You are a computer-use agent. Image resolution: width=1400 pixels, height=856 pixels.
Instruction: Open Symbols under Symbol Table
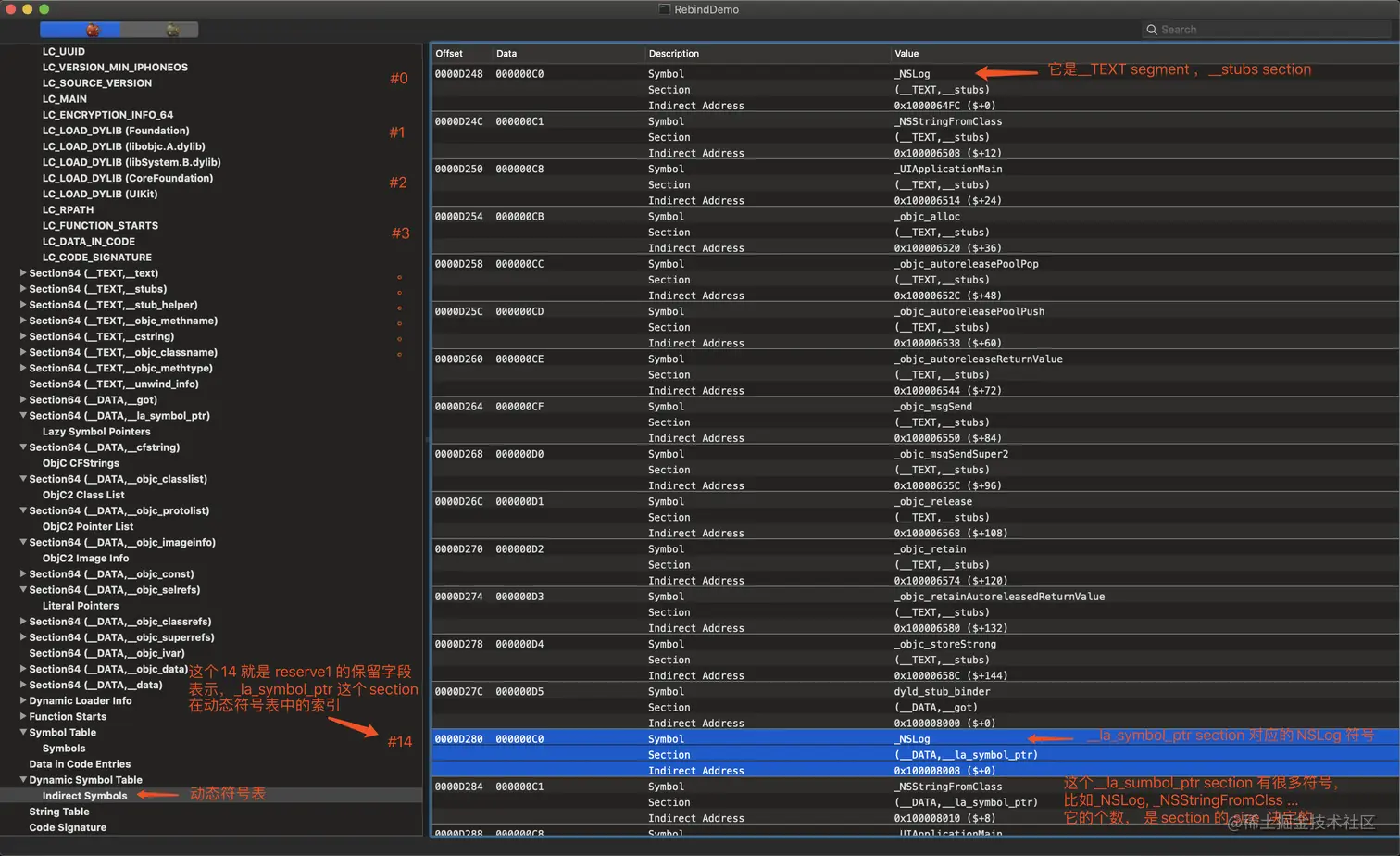click(64, 749)
